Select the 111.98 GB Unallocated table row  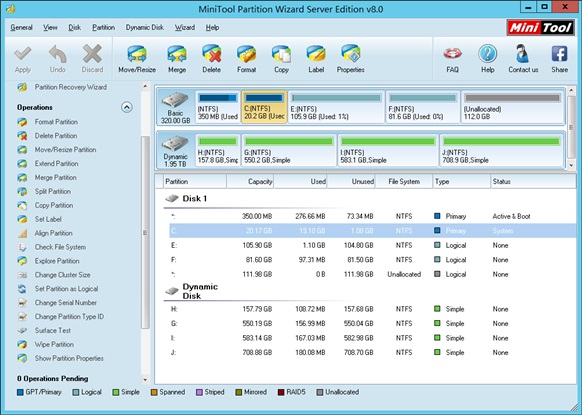(x=372, y=274)
